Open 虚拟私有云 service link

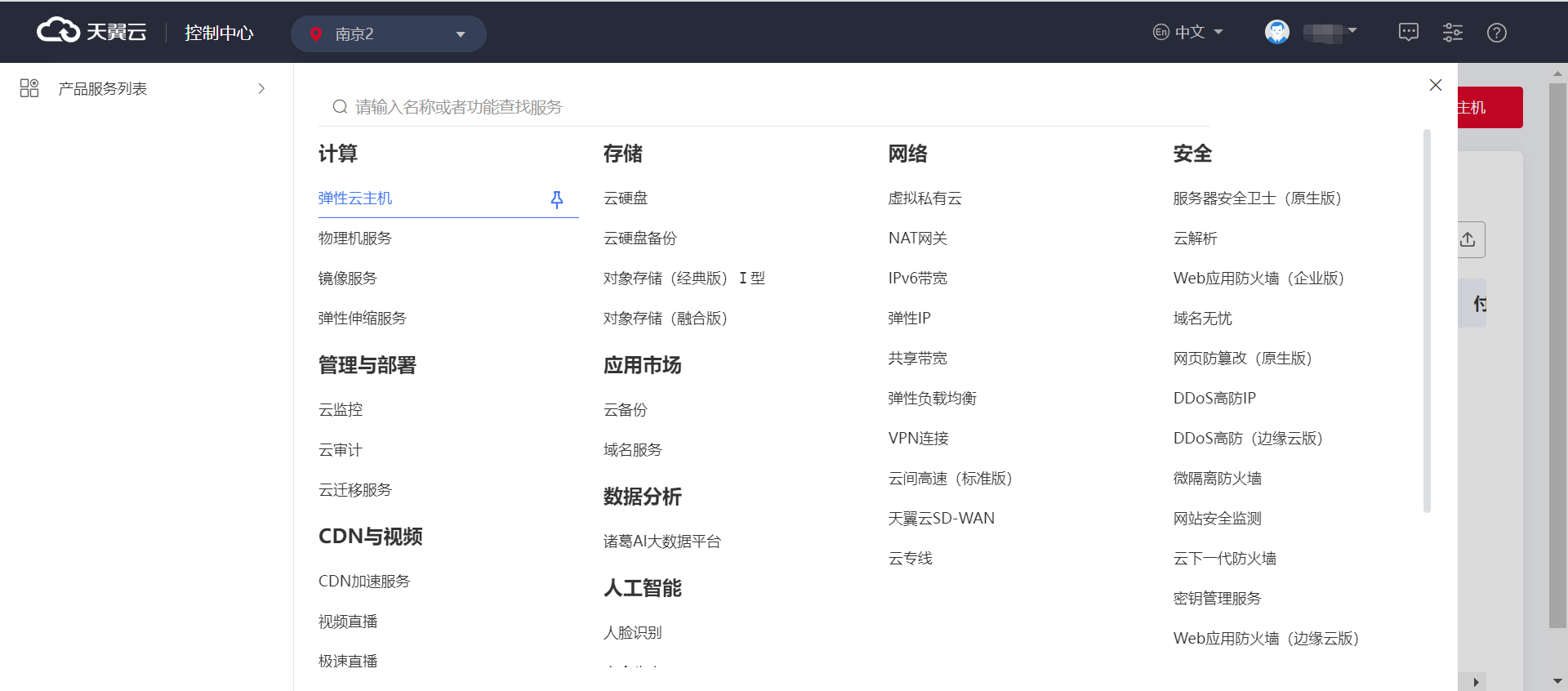point(924,198)
